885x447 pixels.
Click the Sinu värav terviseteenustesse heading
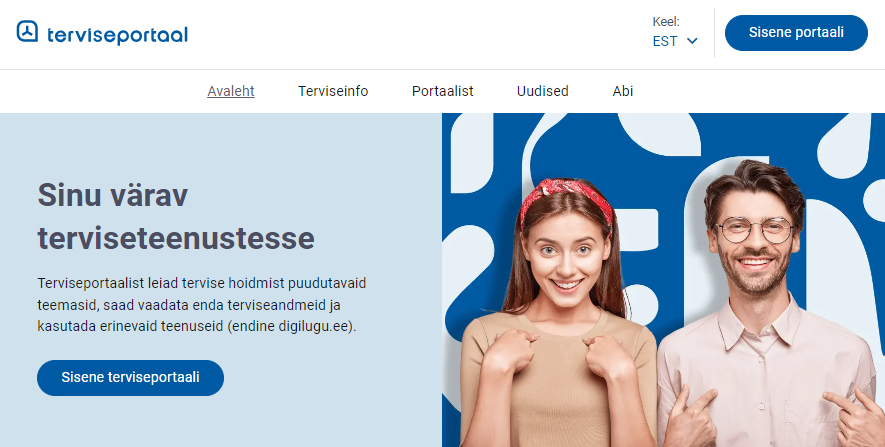(176, 217)
